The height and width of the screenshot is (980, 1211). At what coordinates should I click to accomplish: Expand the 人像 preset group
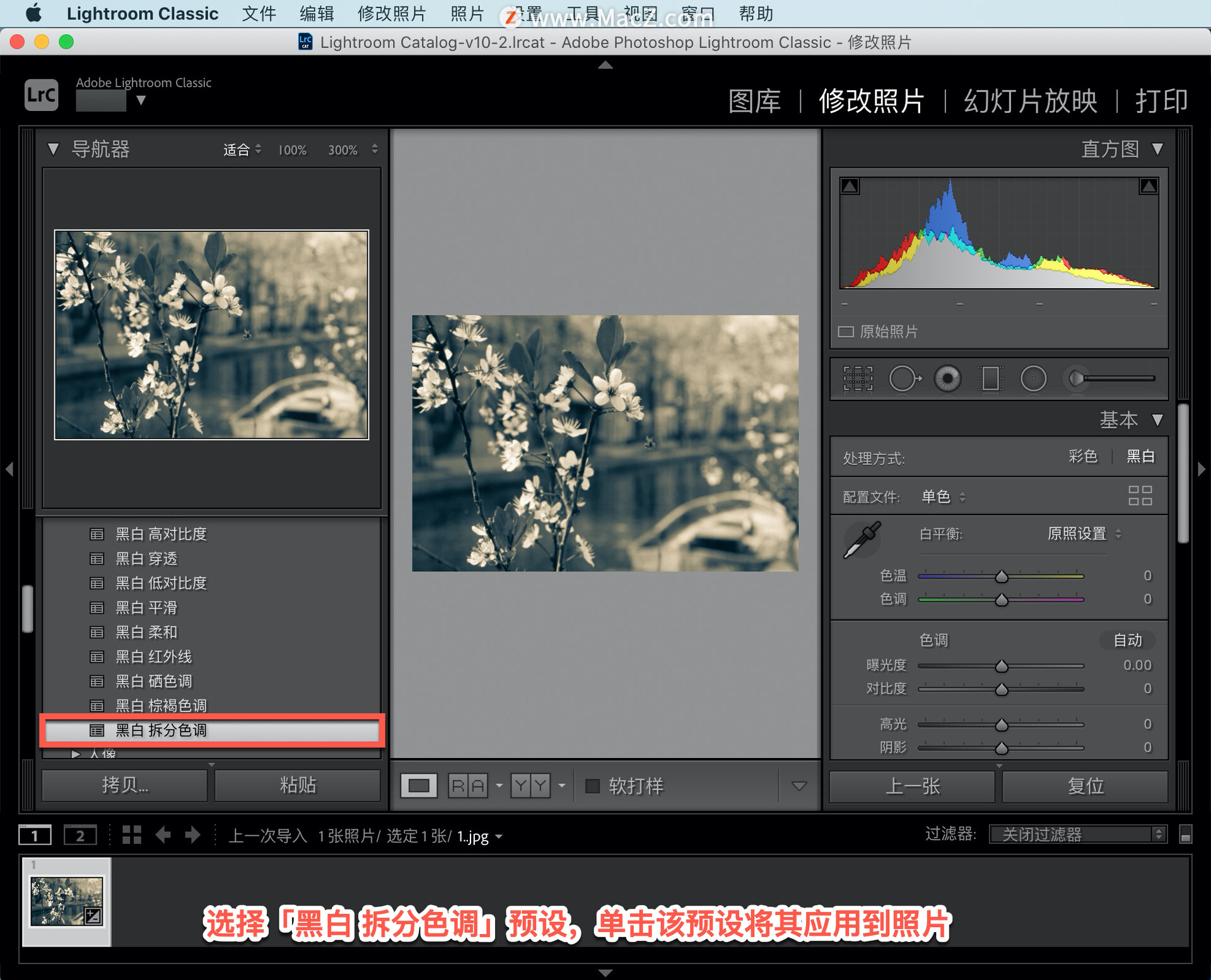pyautogui.click(x=76, y=754)
